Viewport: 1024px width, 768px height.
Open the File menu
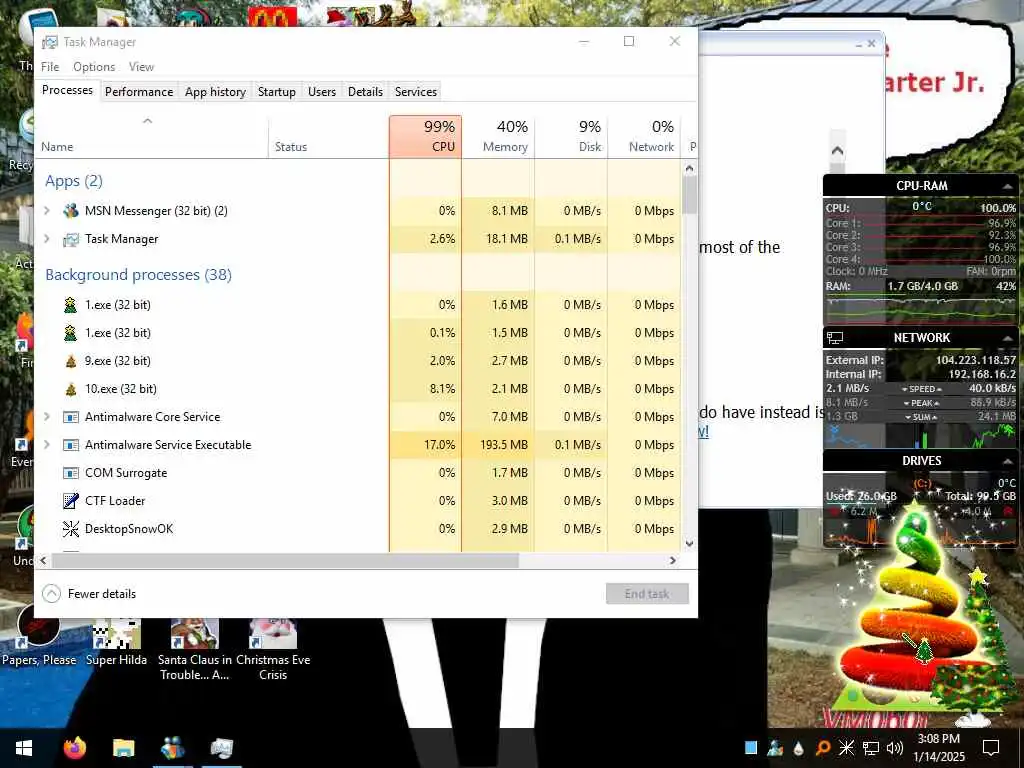coord(50,67)
